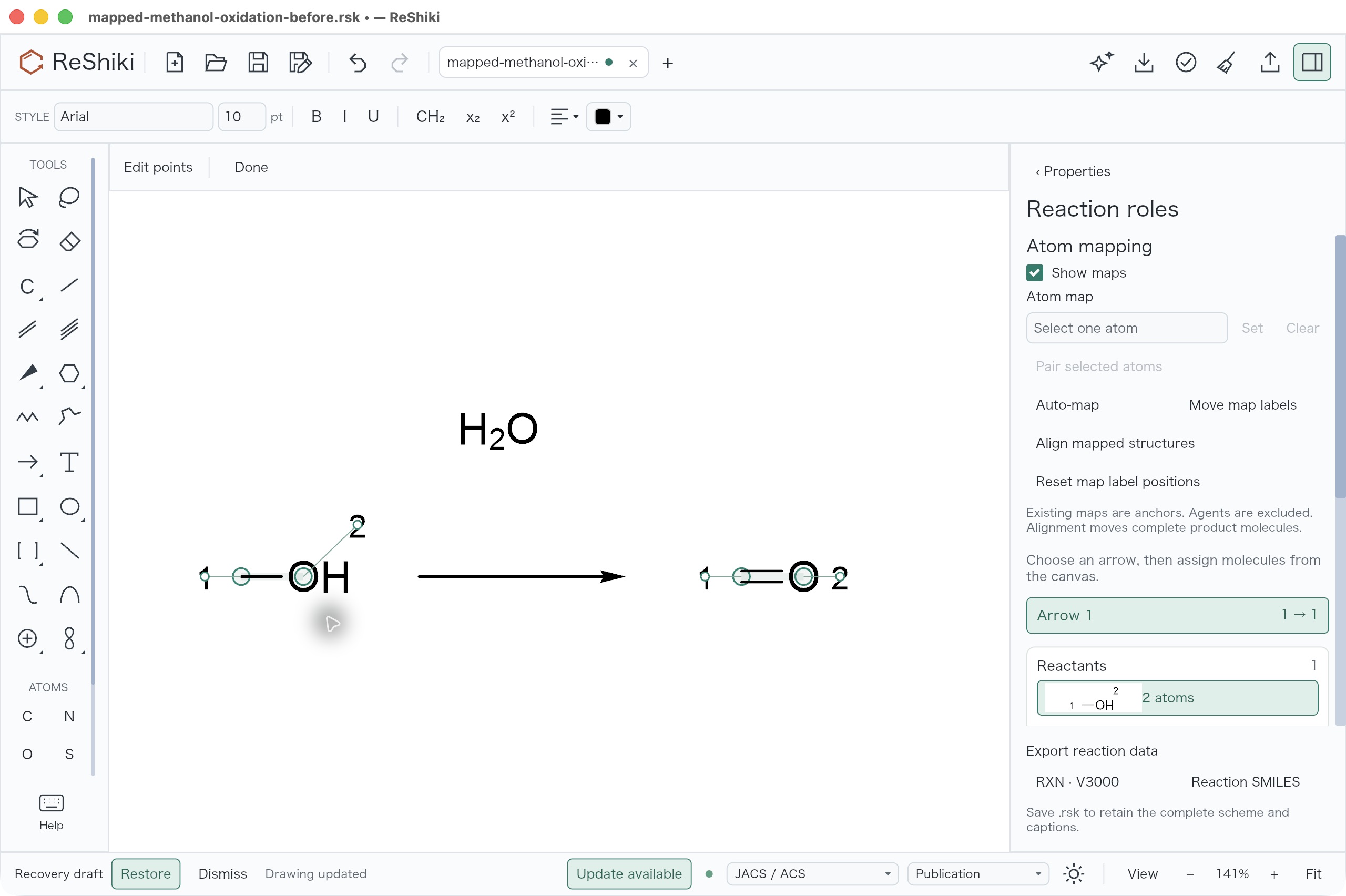1346x896 pixels.
Task: Click the Update available button
Action: tap(629, 874)
